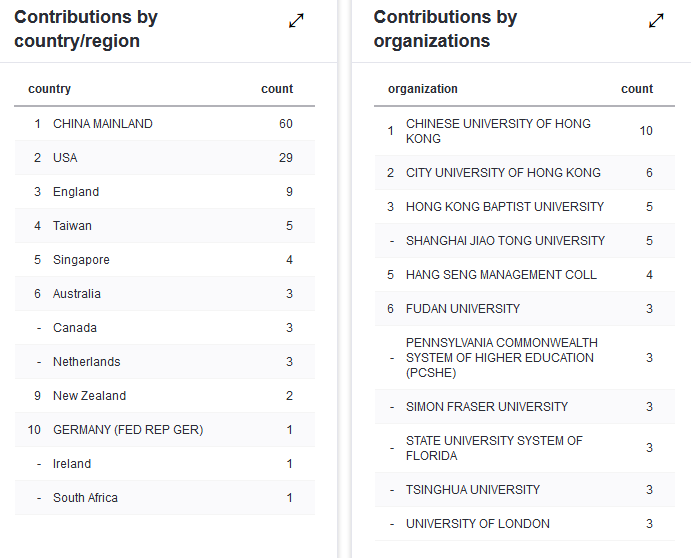Sort country table by count header
This screenshot has width=691, height=558.
(277, 89)
